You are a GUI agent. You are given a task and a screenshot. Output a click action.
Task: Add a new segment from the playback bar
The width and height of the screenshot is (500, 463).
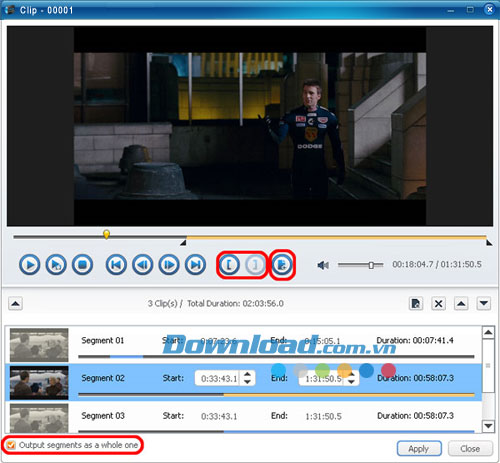coord(282,265)
